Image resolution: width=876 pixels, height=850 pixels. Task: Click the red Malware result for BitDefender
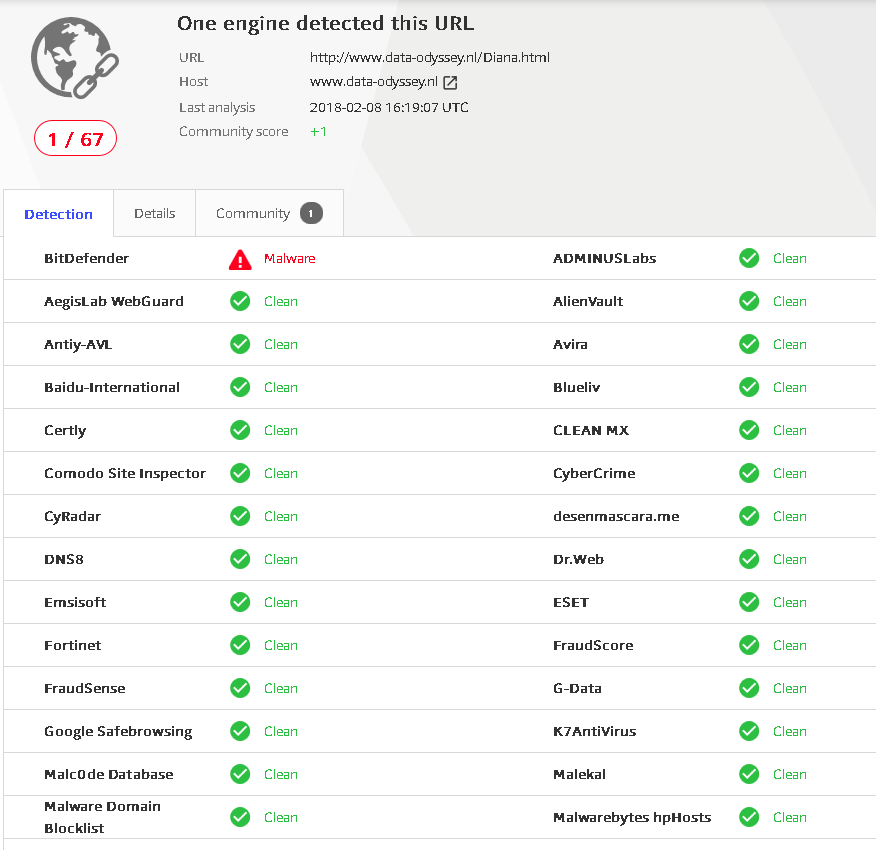289,259
